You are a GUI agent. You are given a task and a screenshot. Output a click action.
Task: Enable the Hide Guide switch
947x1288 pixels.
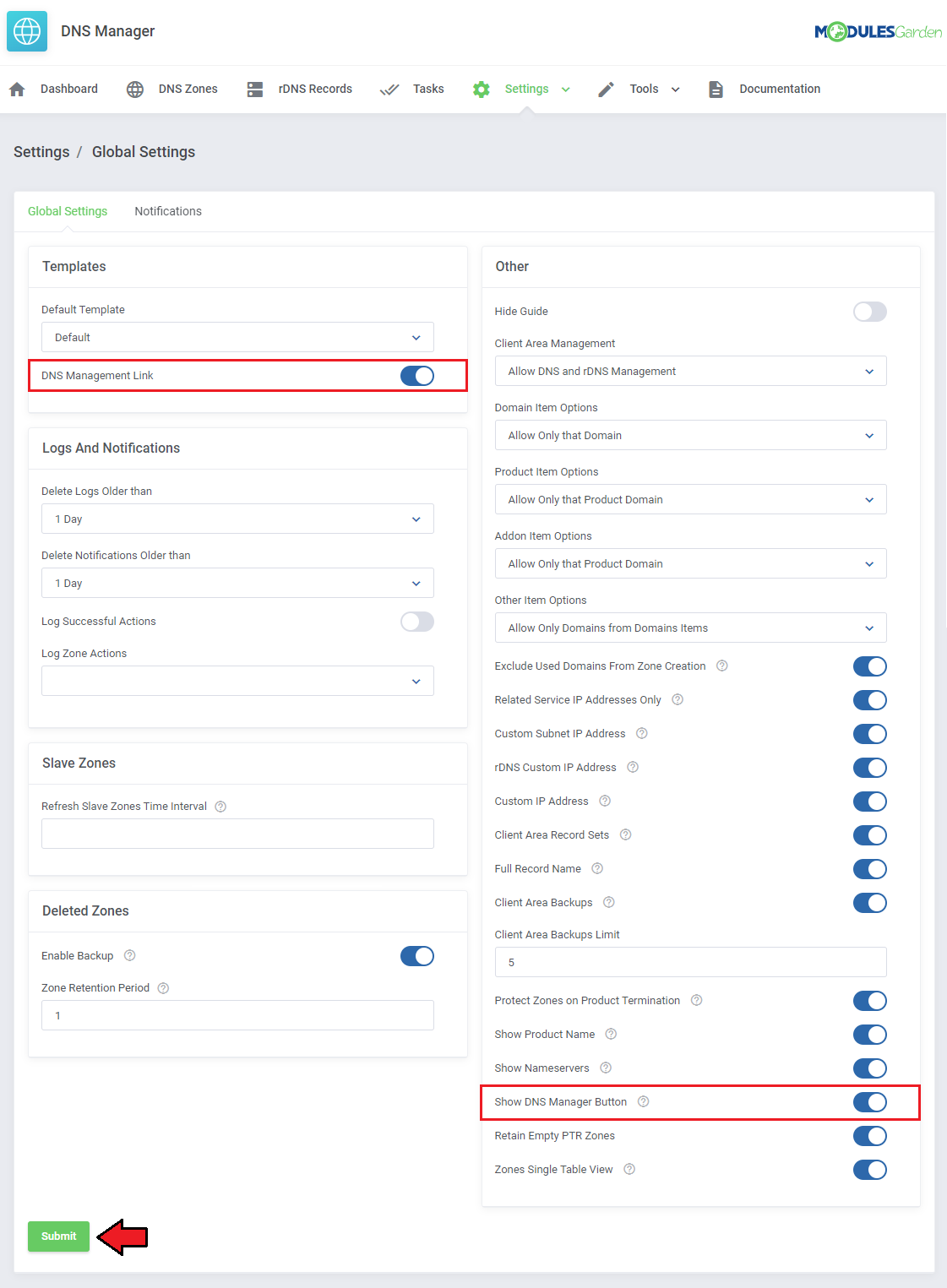870,312
